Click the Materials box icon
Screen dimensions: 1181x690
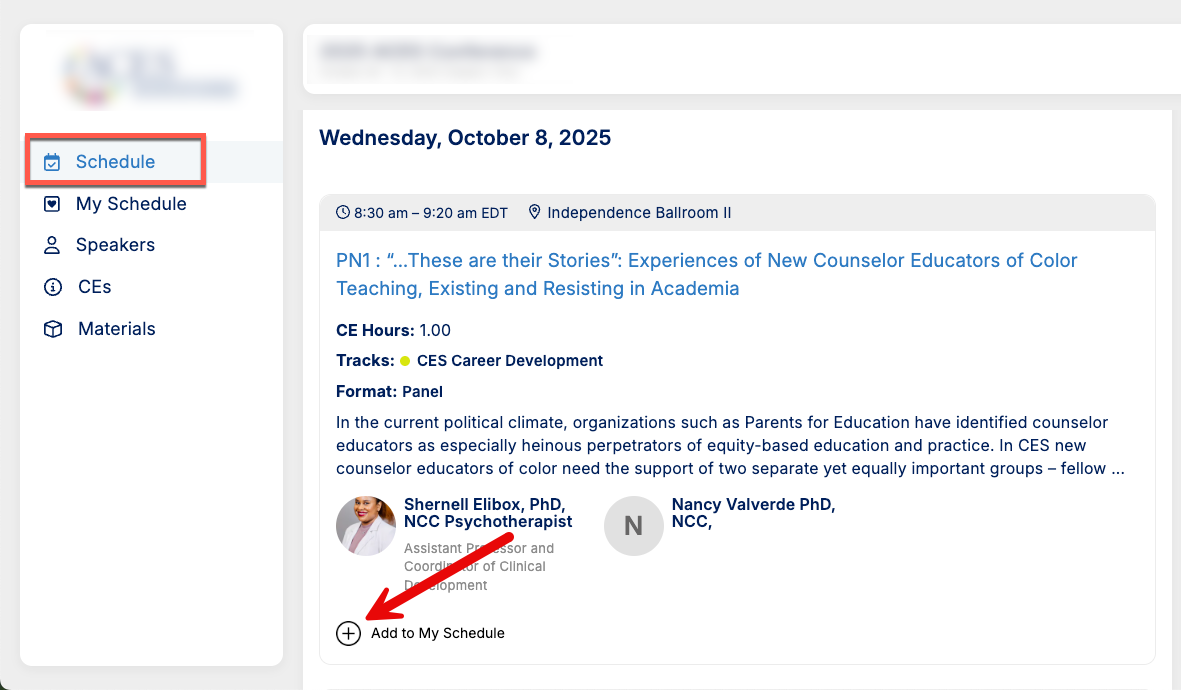53,329
